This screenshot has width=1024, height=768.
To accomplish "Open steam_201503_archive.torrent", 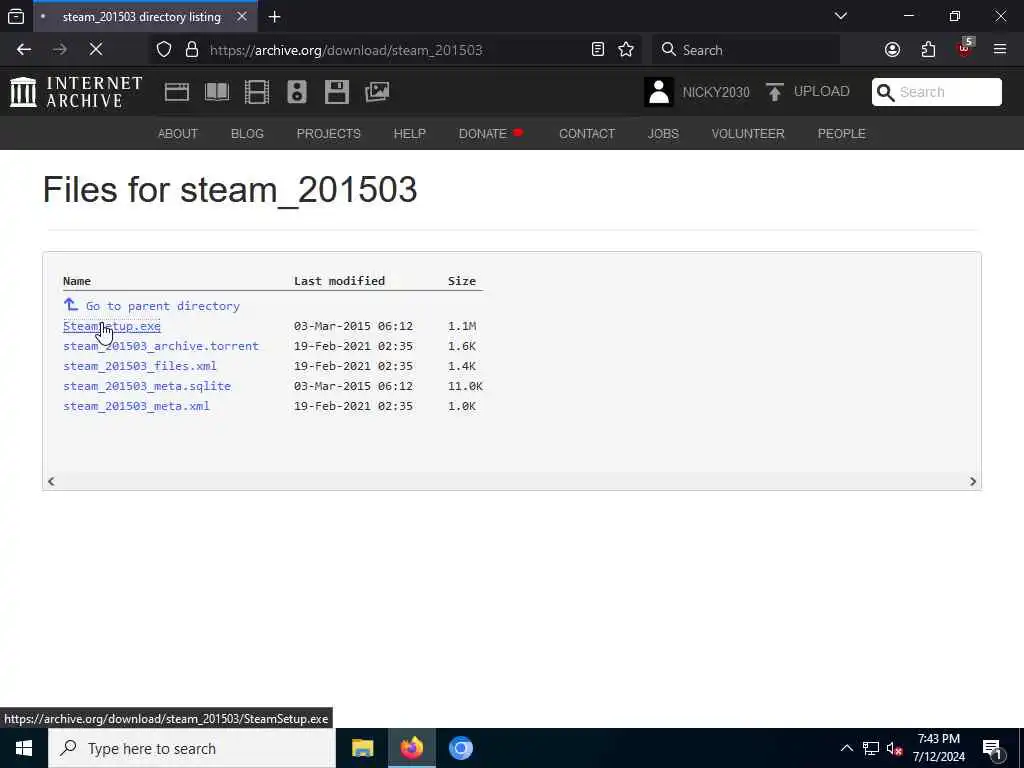I will 161,346.
